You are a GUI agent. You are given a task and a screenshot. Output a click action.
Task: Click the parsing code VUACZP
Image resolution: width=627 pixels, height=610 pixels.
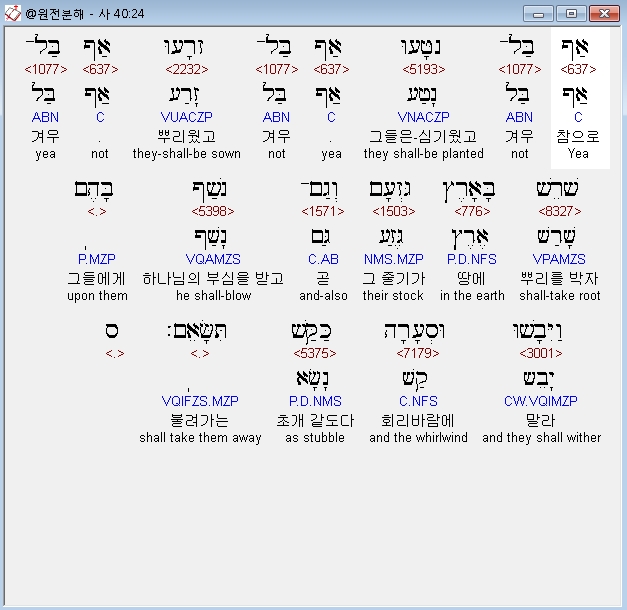pos(187,117)
